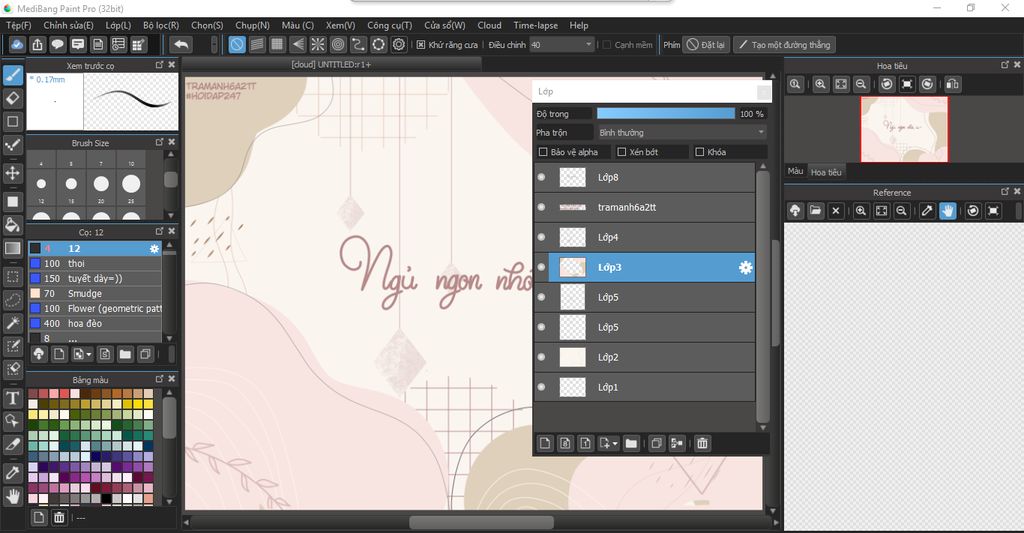Click duplicate layer icon
This screenshot has height=533, width=1024.
(x=656, y=444)
